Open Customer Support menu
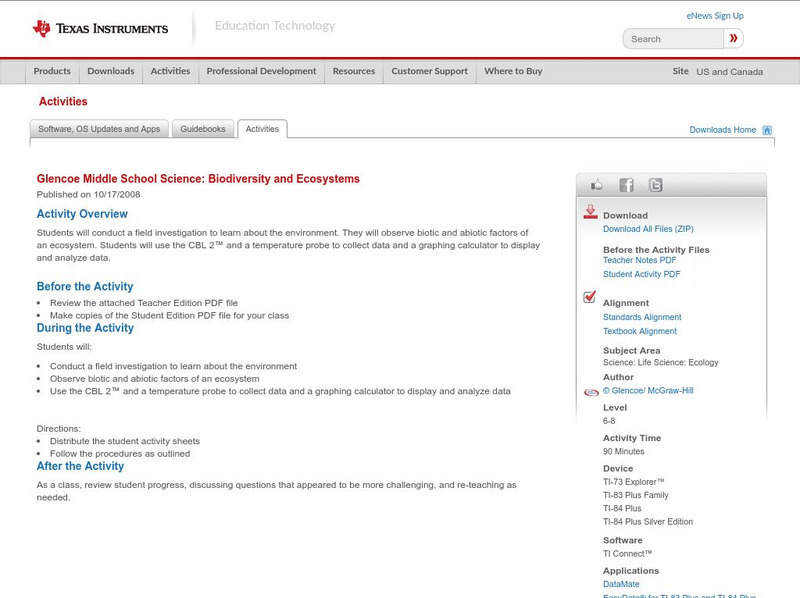800x598 pixels. 430,71
